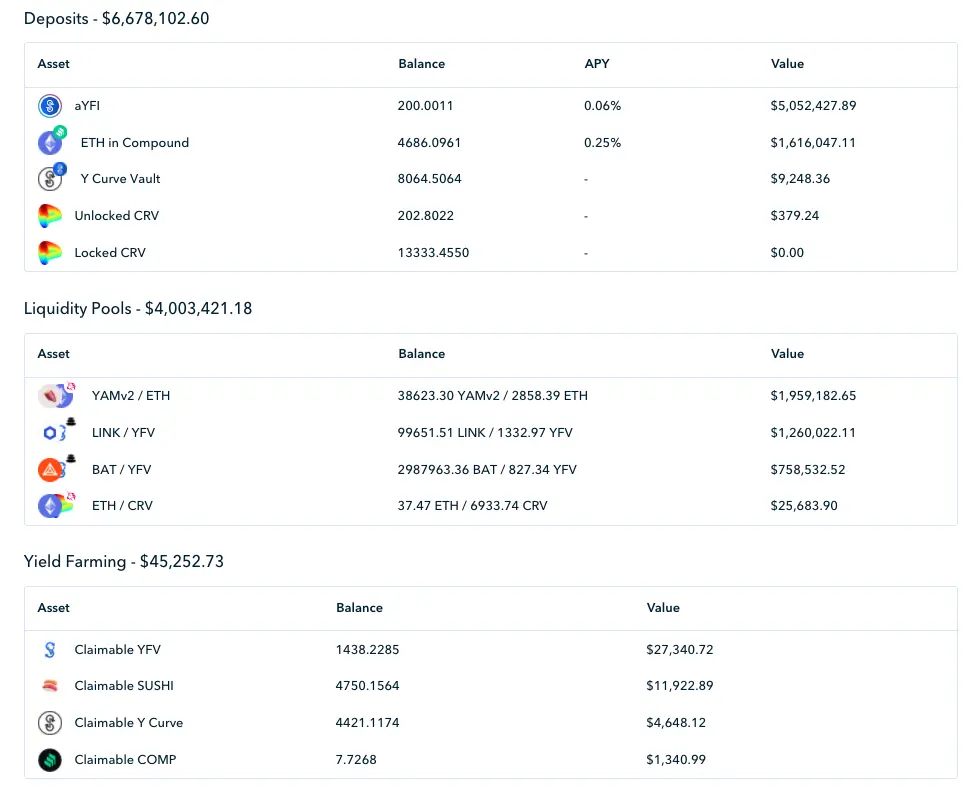Select the APY column header
The image size is (980, 792).
597,64
